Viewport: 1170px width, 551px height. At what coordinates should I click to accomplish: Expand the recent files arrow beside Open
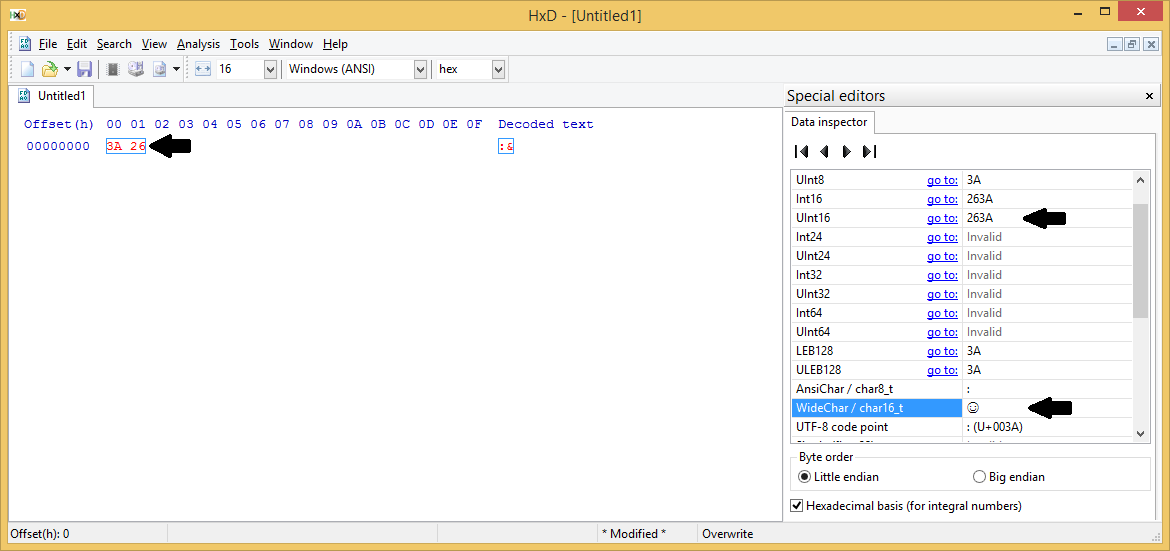67,69
